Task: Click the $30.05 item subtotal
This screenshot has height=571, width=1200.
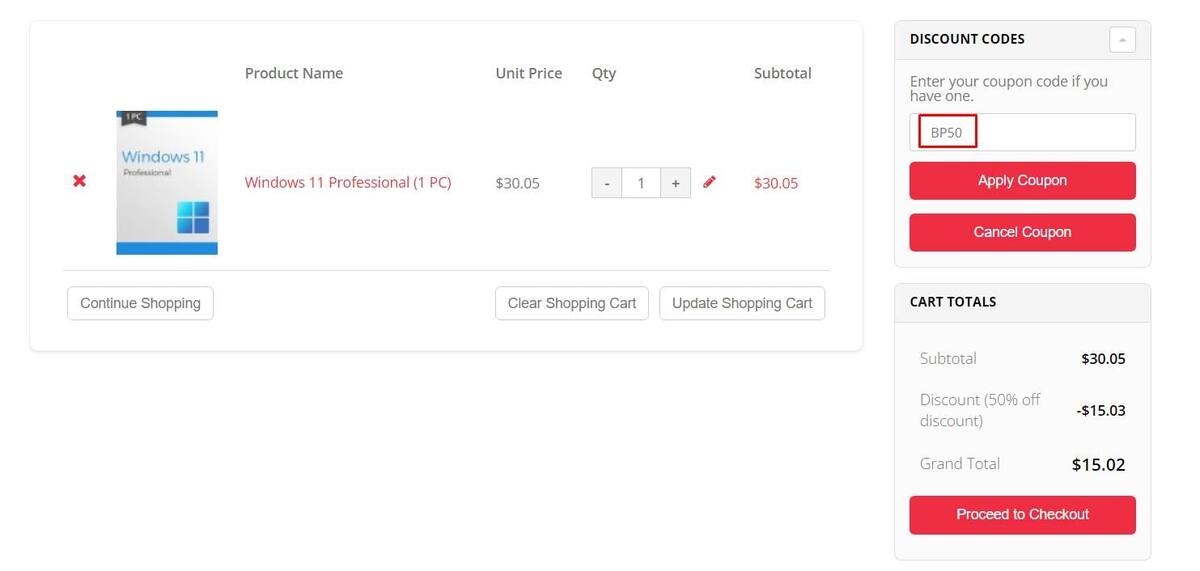Action: pyautogui.click(x=776, y=183)
